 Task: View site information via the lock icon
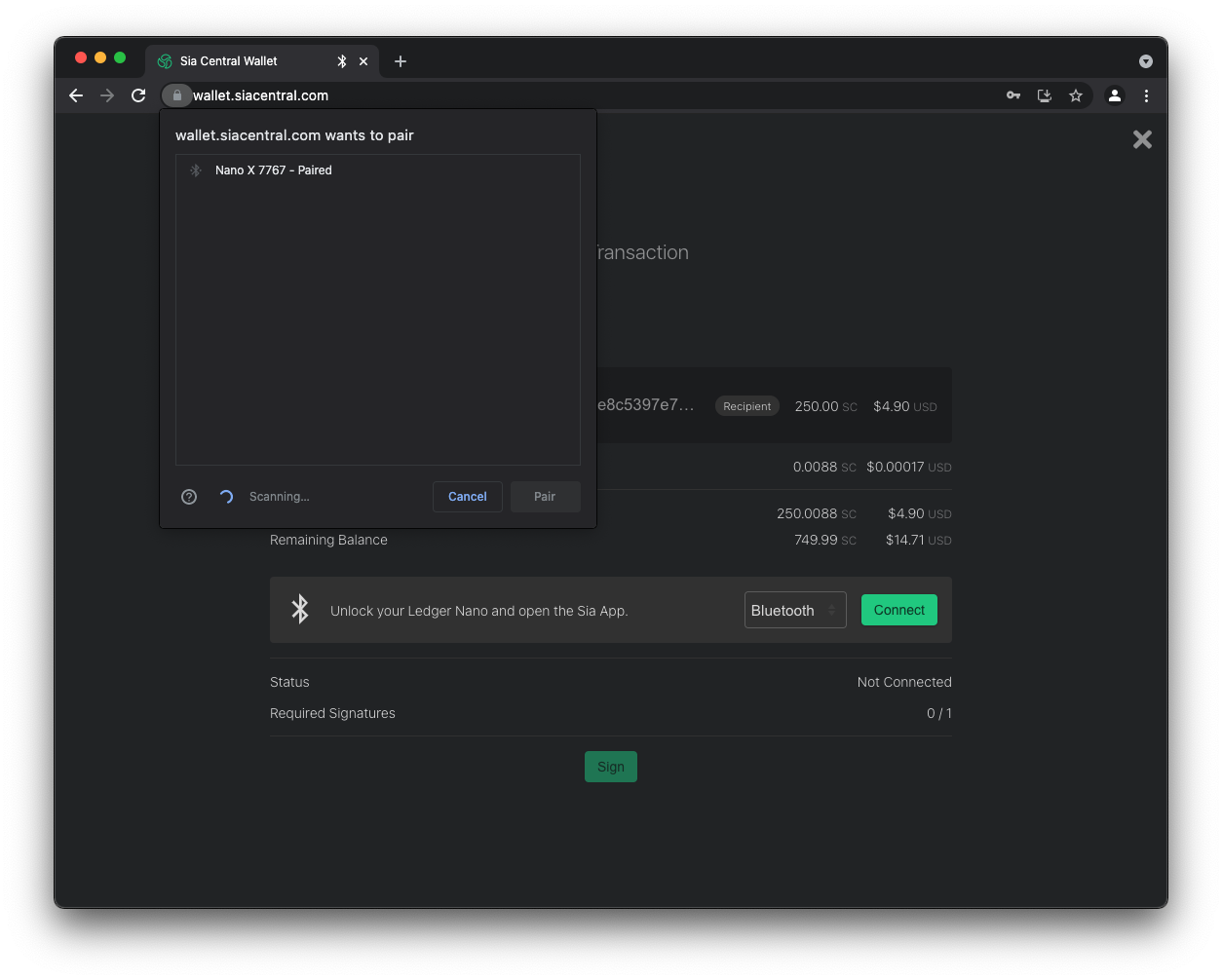pos(176,95)
